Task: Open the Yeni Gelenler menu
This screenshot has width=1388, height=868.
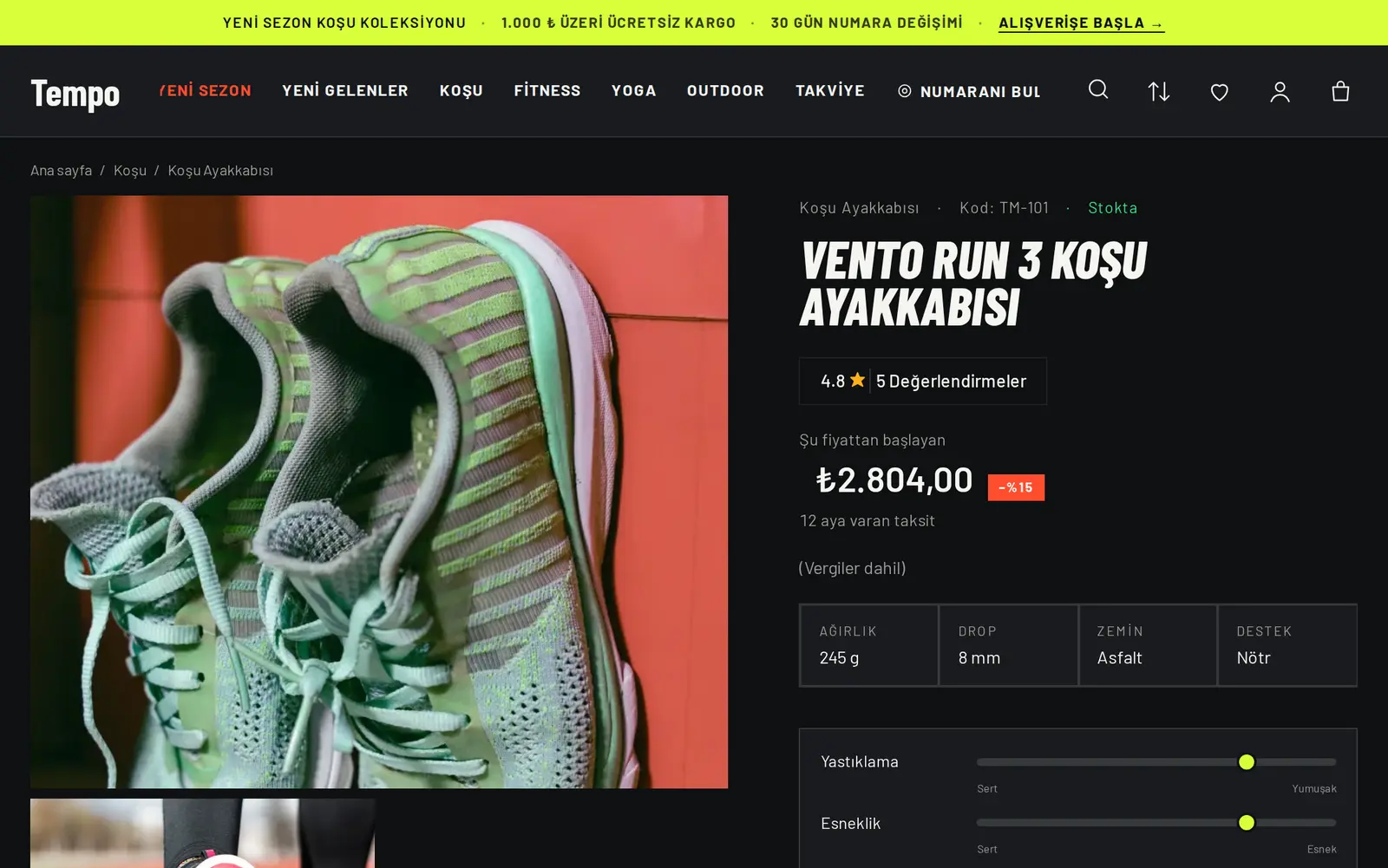Action: (x=345, y=90)
